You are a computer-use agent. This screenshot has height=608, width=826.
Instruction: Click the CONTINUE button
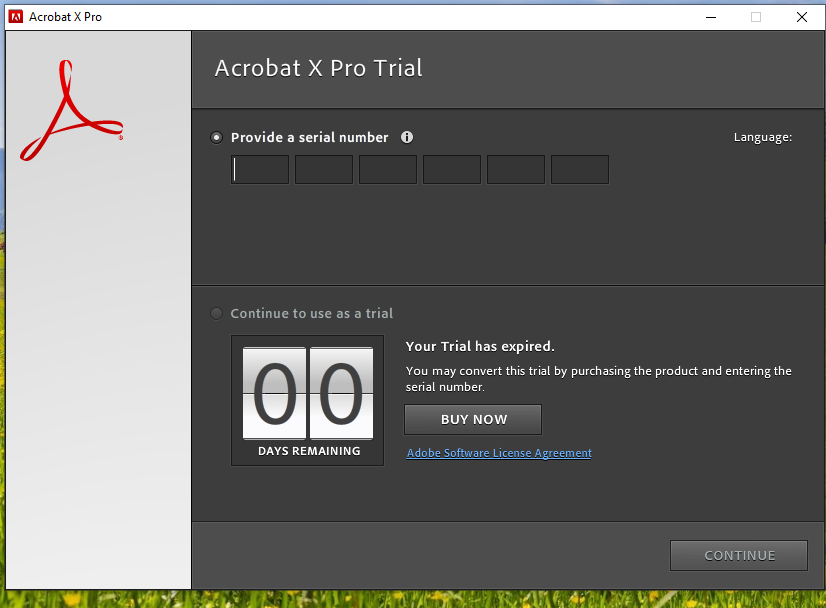[x=739, y=555]
